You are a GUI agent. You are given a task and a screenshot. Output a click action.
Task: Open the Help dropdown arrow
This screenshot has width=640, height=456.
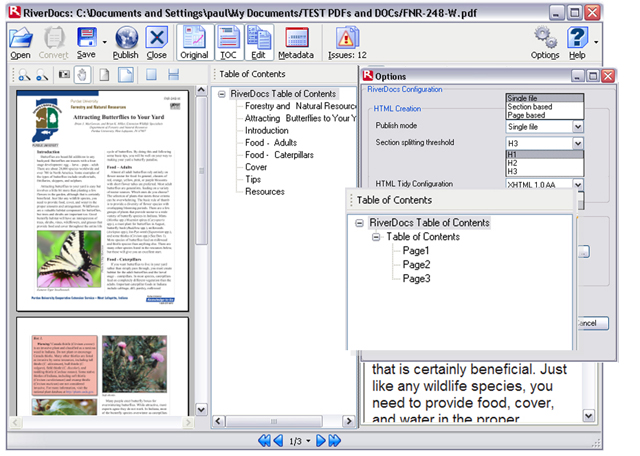pos(596,42)
